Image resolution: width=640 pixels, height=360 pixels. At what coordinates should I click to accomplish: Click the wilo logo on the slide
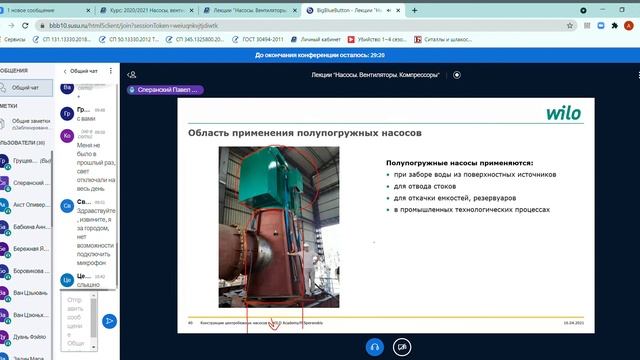(564, 113)
